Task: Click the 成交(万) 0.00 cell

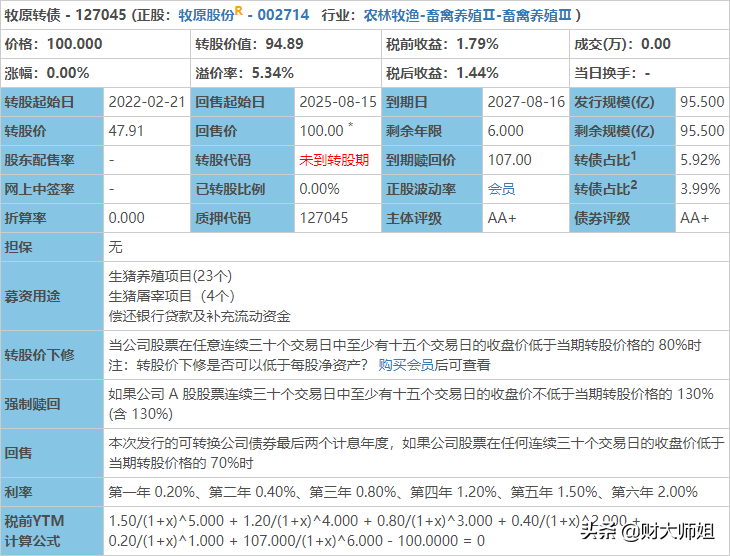Action: click(649, 44)
